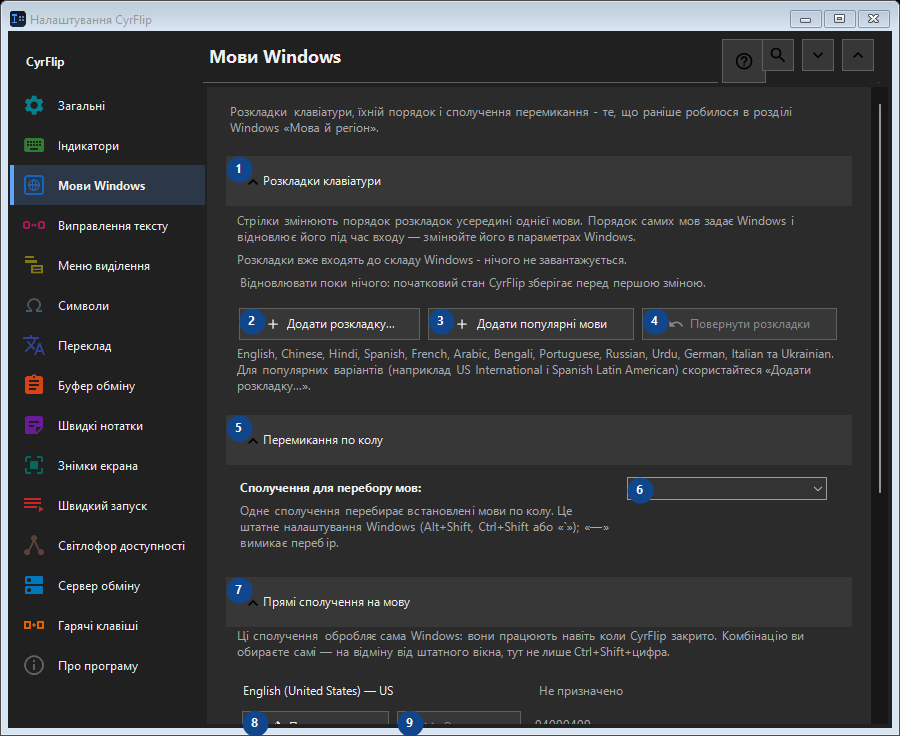Click the CyrFlip title in the sidebar
This screenshot has width=900, height=736.
45,62
